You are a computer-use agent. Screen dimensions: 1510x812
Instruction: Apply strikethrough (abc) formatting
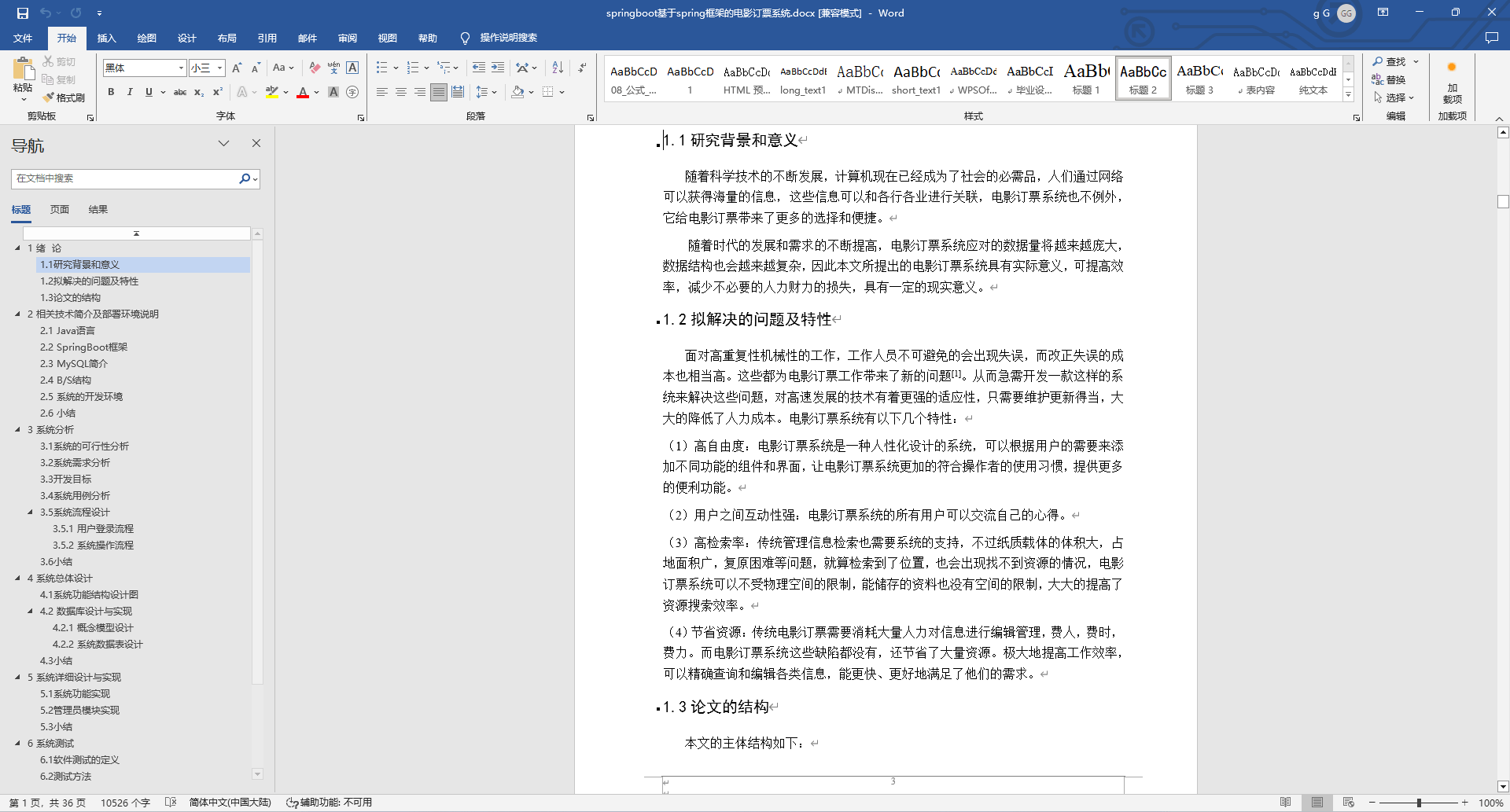point(180,92)
